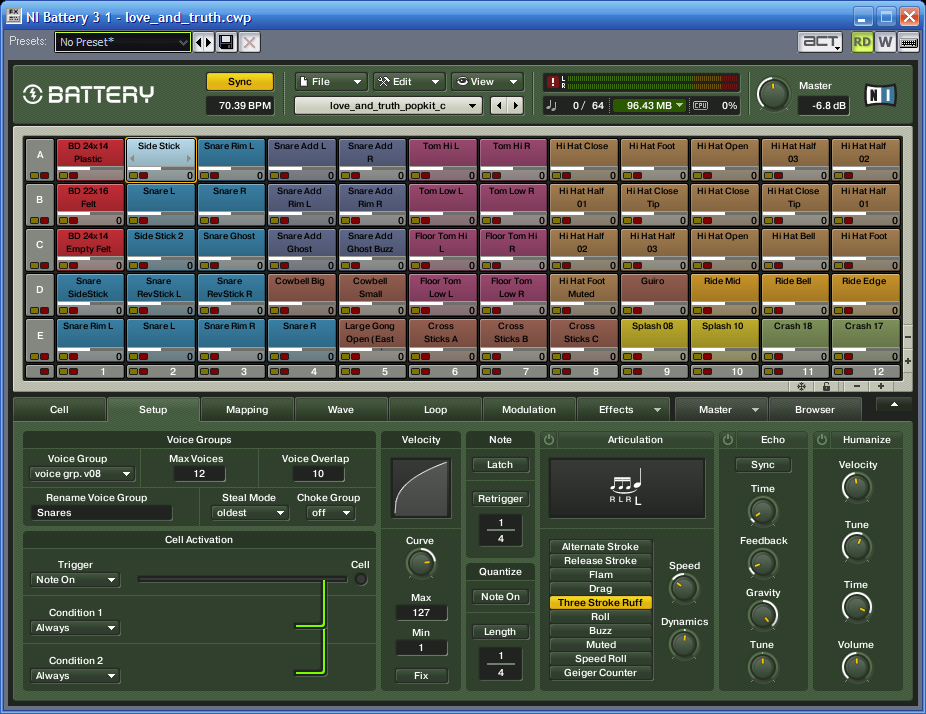Screen dimensions: 926x714
Task: Open the ACT controller learn button
Action: (820, 42)
